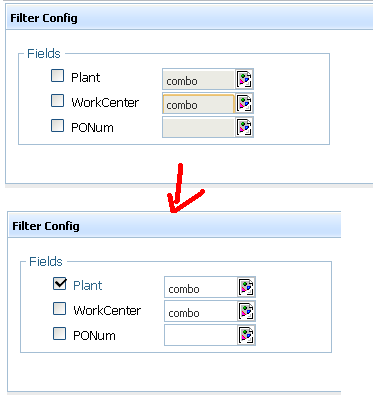The height and width of the screenshot is (395, 373).
Task: Tick the WorkCenter checkbox in bottom panel
Action: point(59,309)
